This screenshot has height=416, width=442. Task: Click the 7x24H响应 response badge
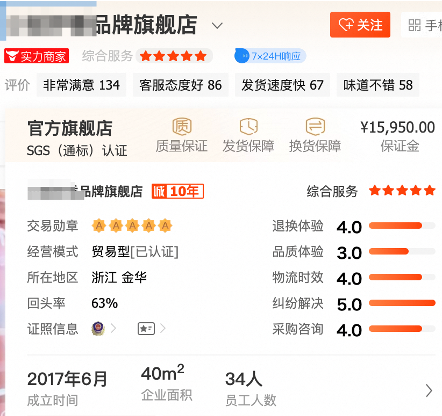coord(270,56)
